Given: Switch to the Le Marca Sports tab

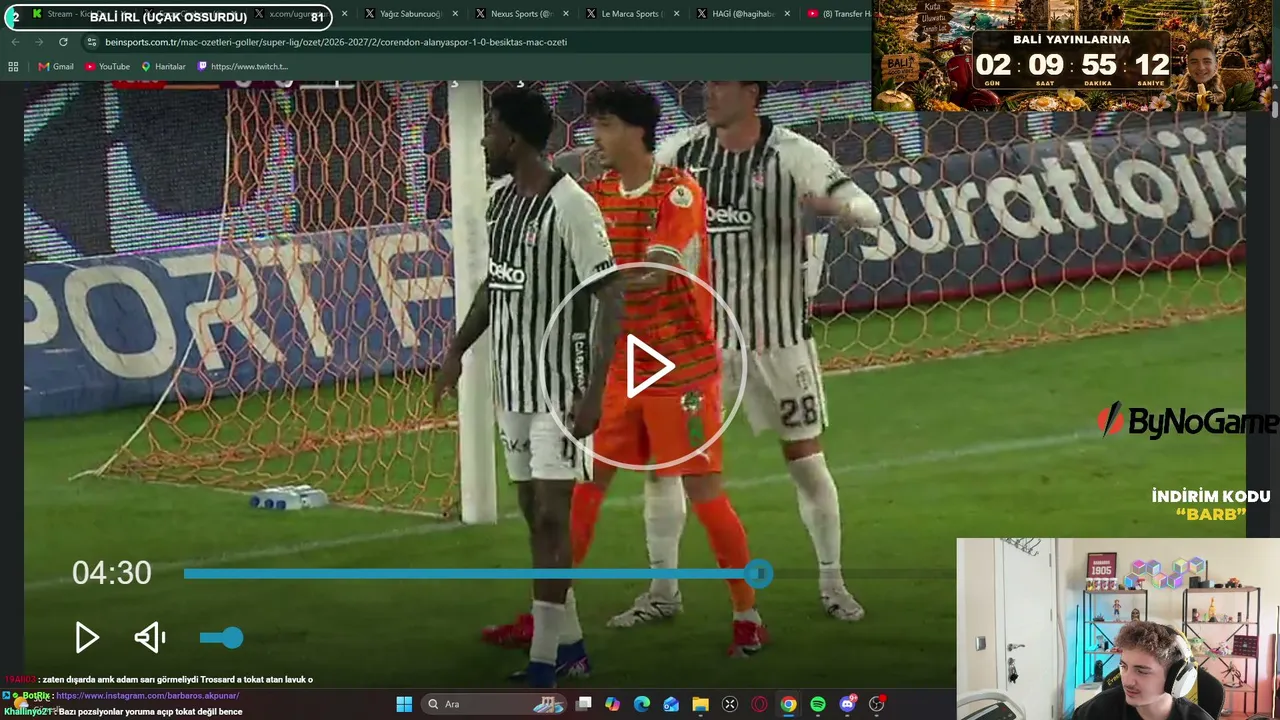Looking at the screenshot, I should click(x=624, y=14).
